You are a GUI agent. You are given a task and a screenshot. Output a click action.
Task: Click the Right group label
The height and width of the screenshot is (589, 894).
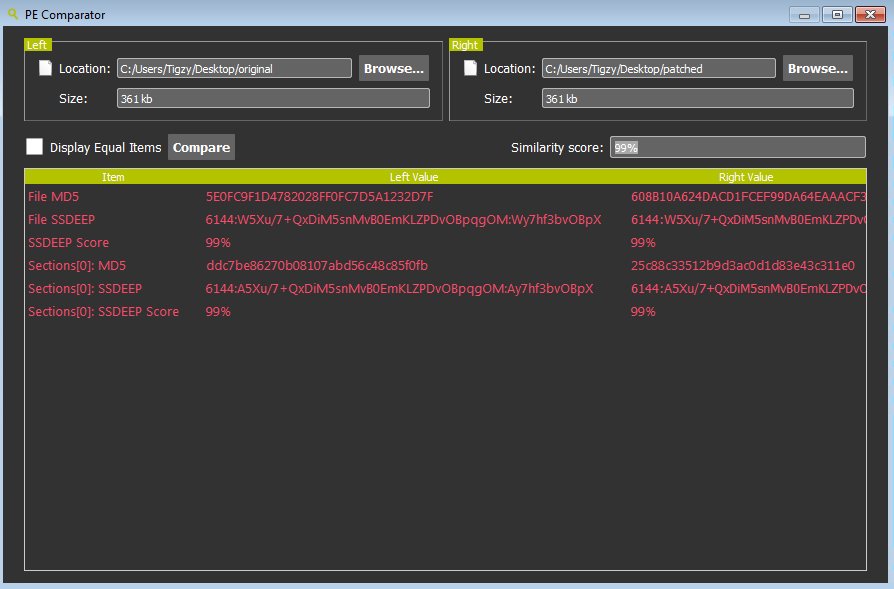465,44
